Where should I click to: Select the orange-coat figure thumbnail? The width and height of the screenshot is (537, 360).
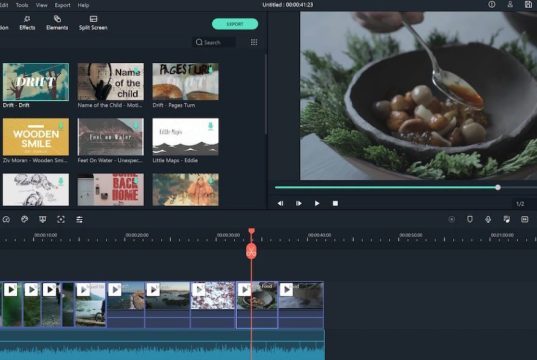tap(185, 189)
